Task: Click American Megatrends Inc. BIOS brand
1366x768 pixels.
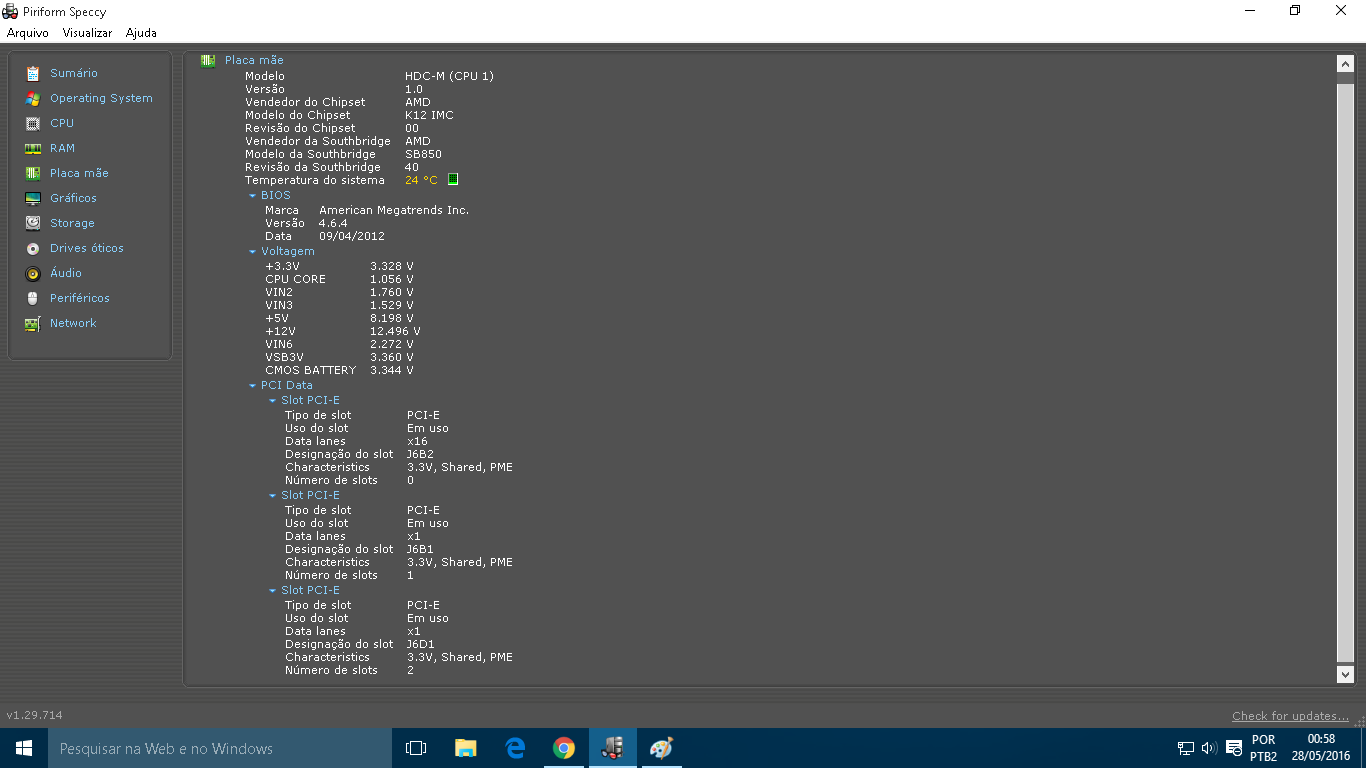Action: tap(394, 210)
